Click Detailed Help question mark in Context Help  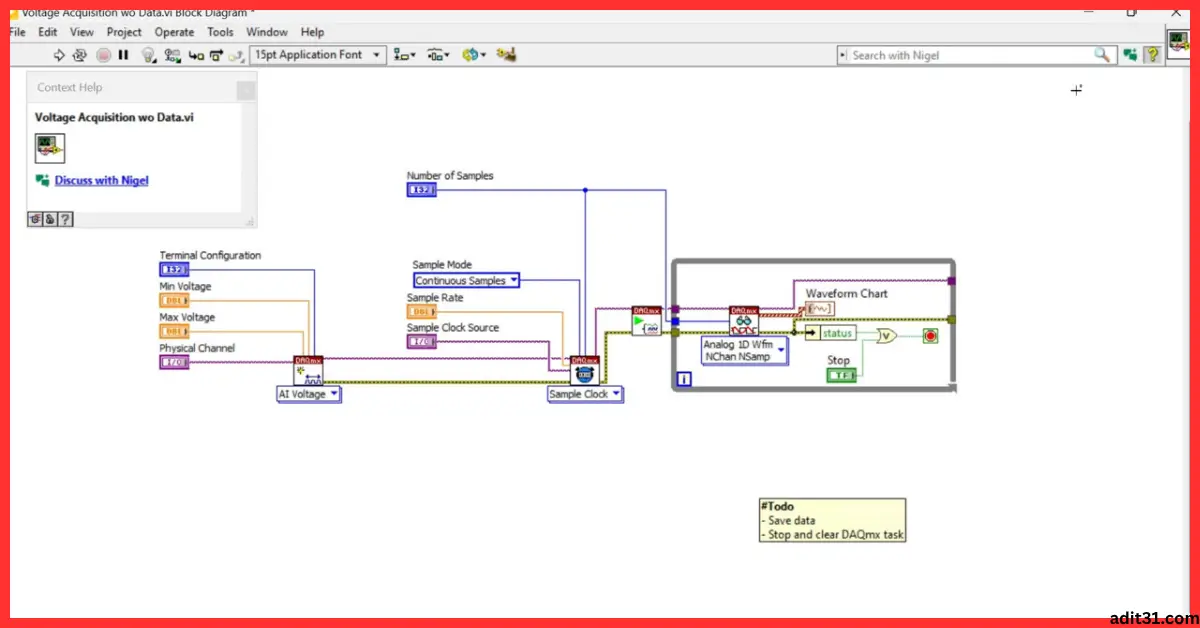pos(65,219)
